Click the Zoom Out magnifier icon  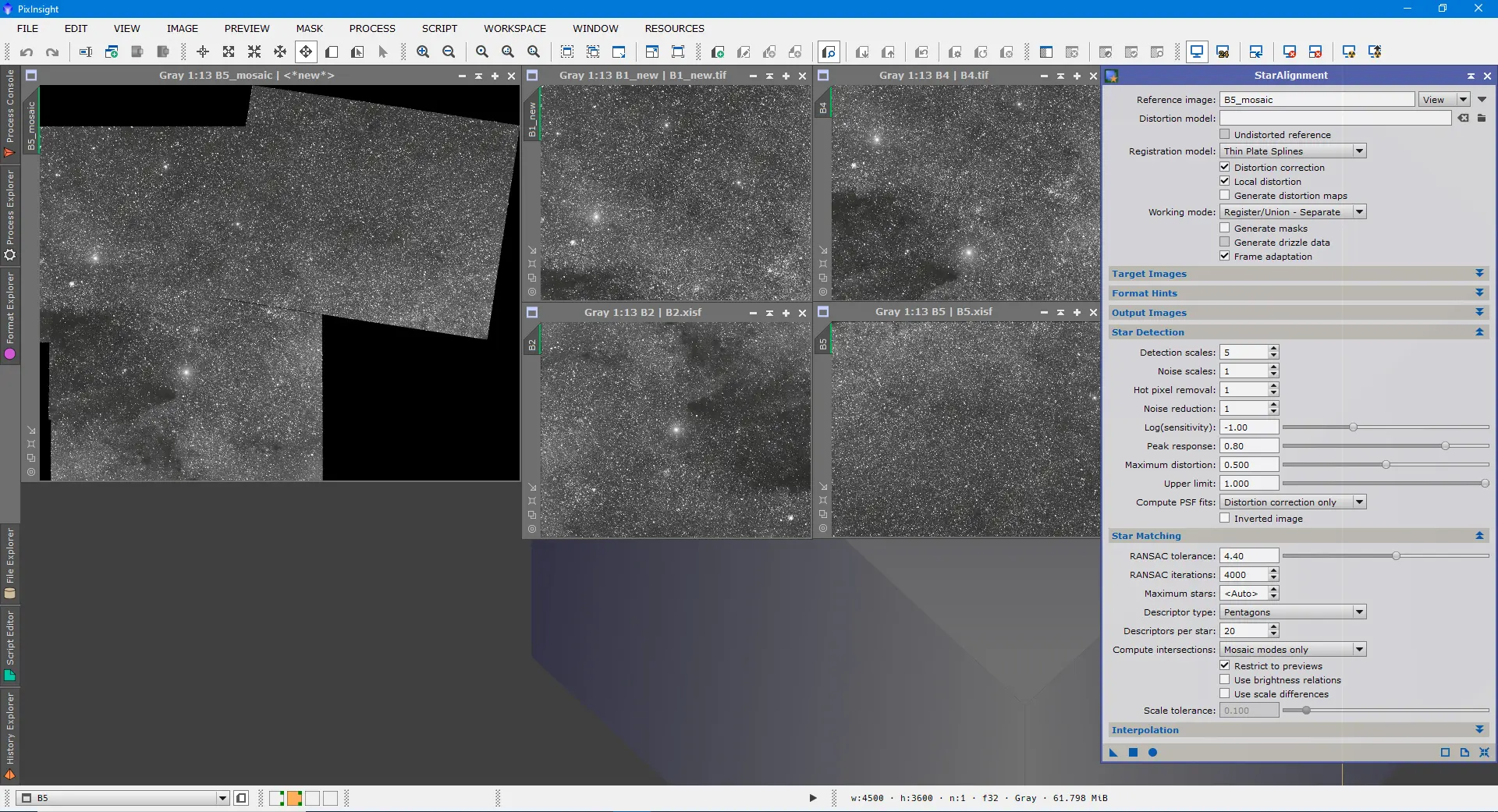(x=449, y=52)
